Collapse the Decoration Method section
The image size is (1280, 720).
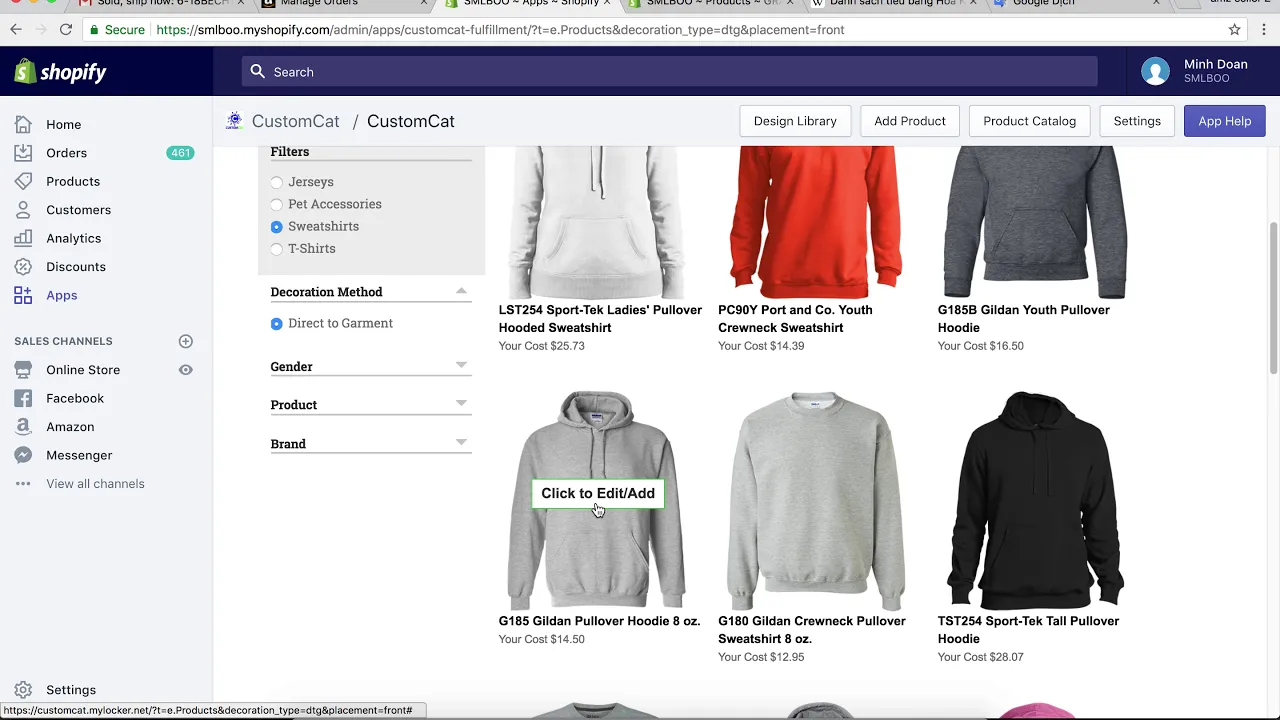[461, 291]
